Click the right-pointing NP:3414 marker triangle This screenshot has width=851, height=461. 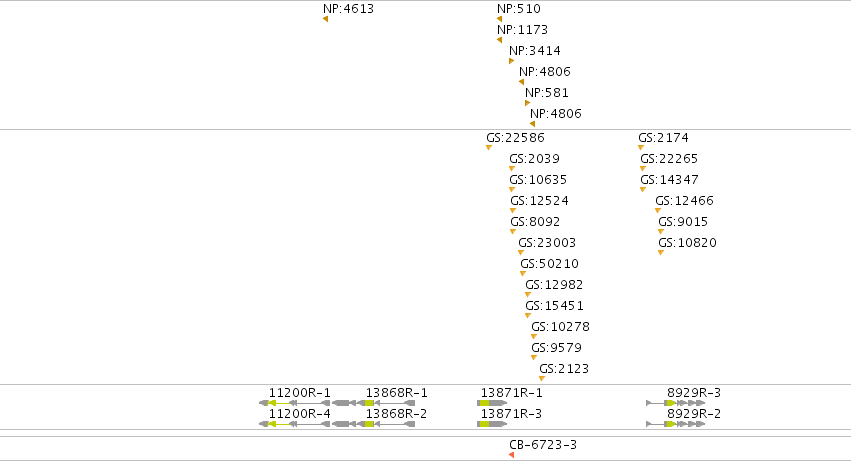point(511,61)
